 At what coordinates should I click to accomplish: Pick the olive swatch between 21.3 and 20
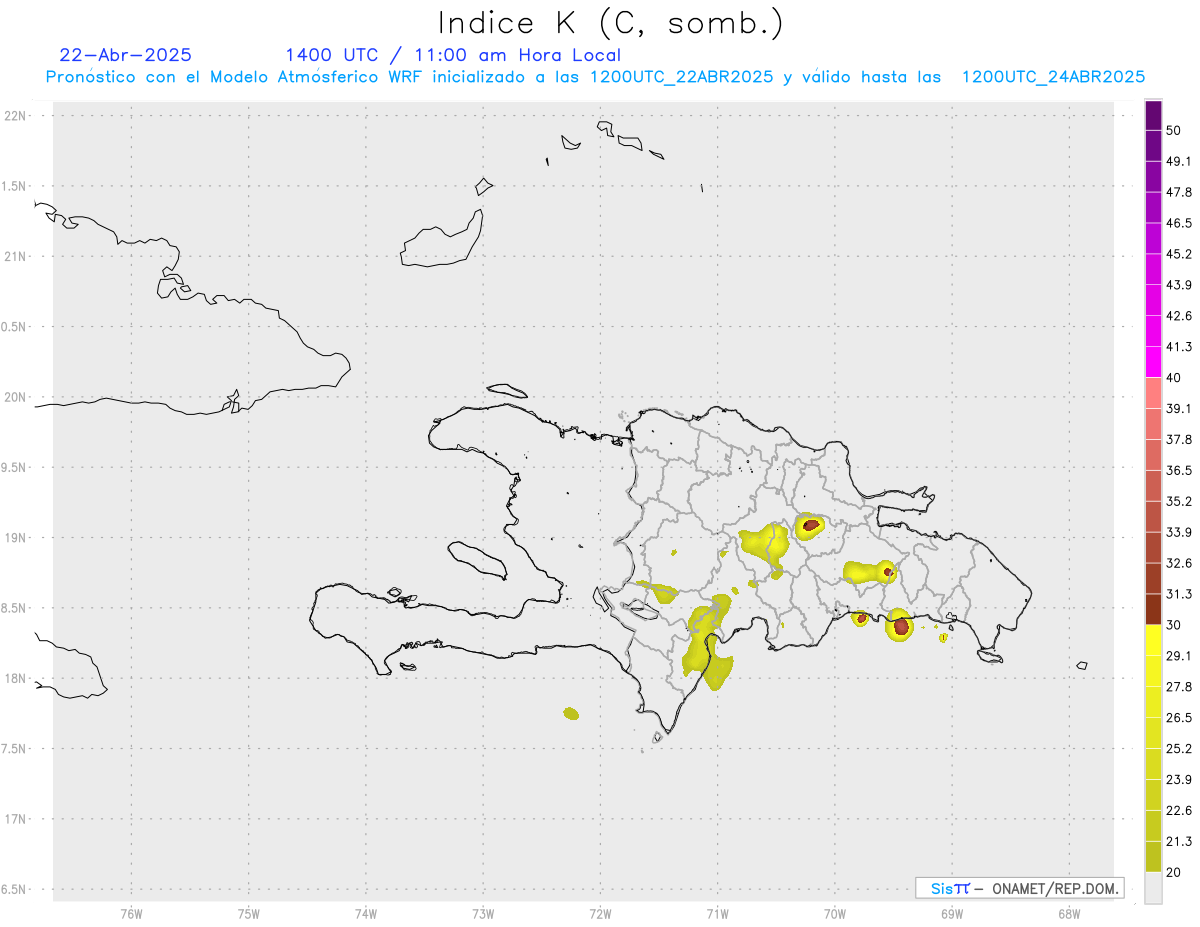click(1153, 857)
